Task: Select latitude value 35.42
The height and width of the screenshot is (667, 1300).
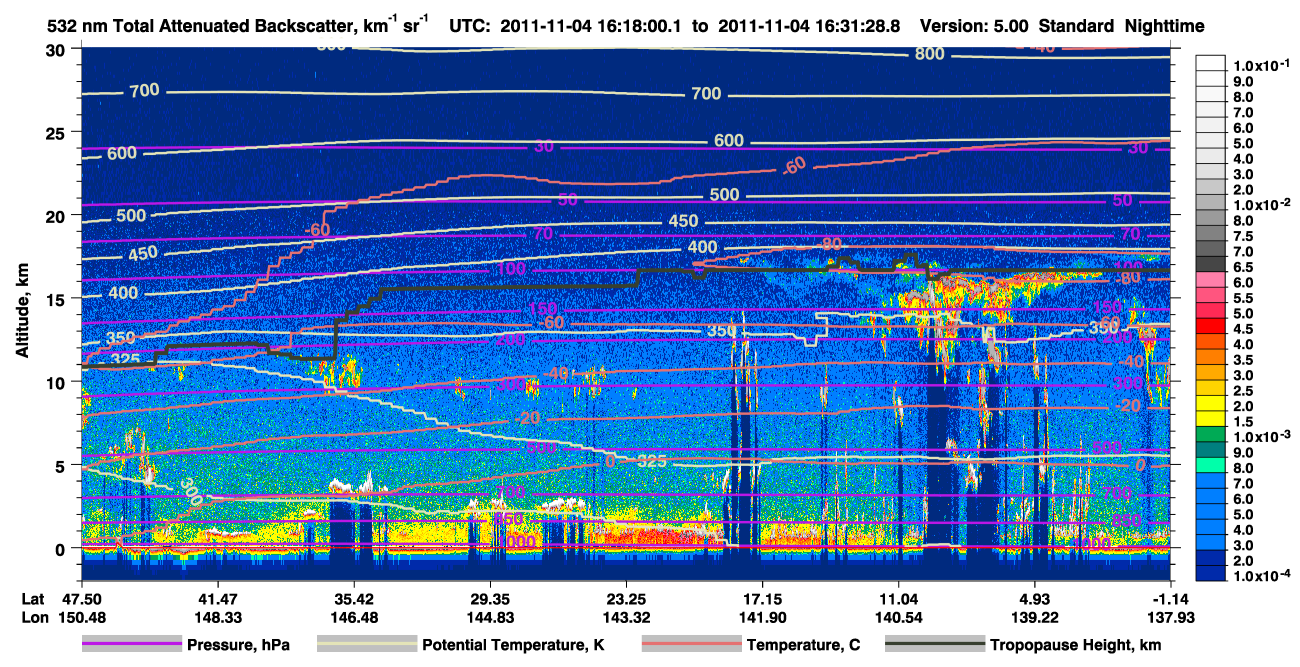Action: 355,598
